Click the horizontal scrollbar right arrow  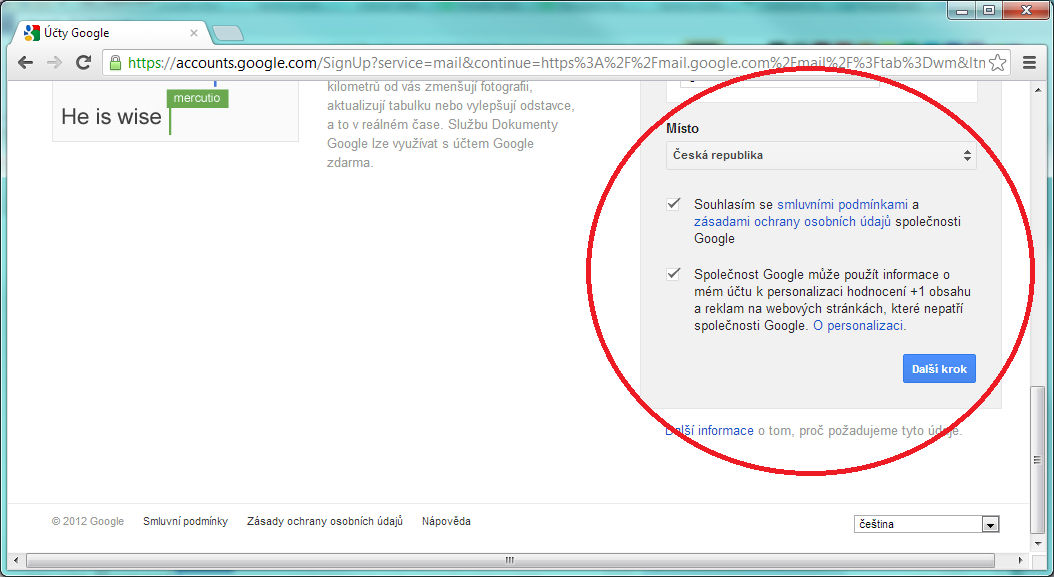click(x=1020, y=560)
